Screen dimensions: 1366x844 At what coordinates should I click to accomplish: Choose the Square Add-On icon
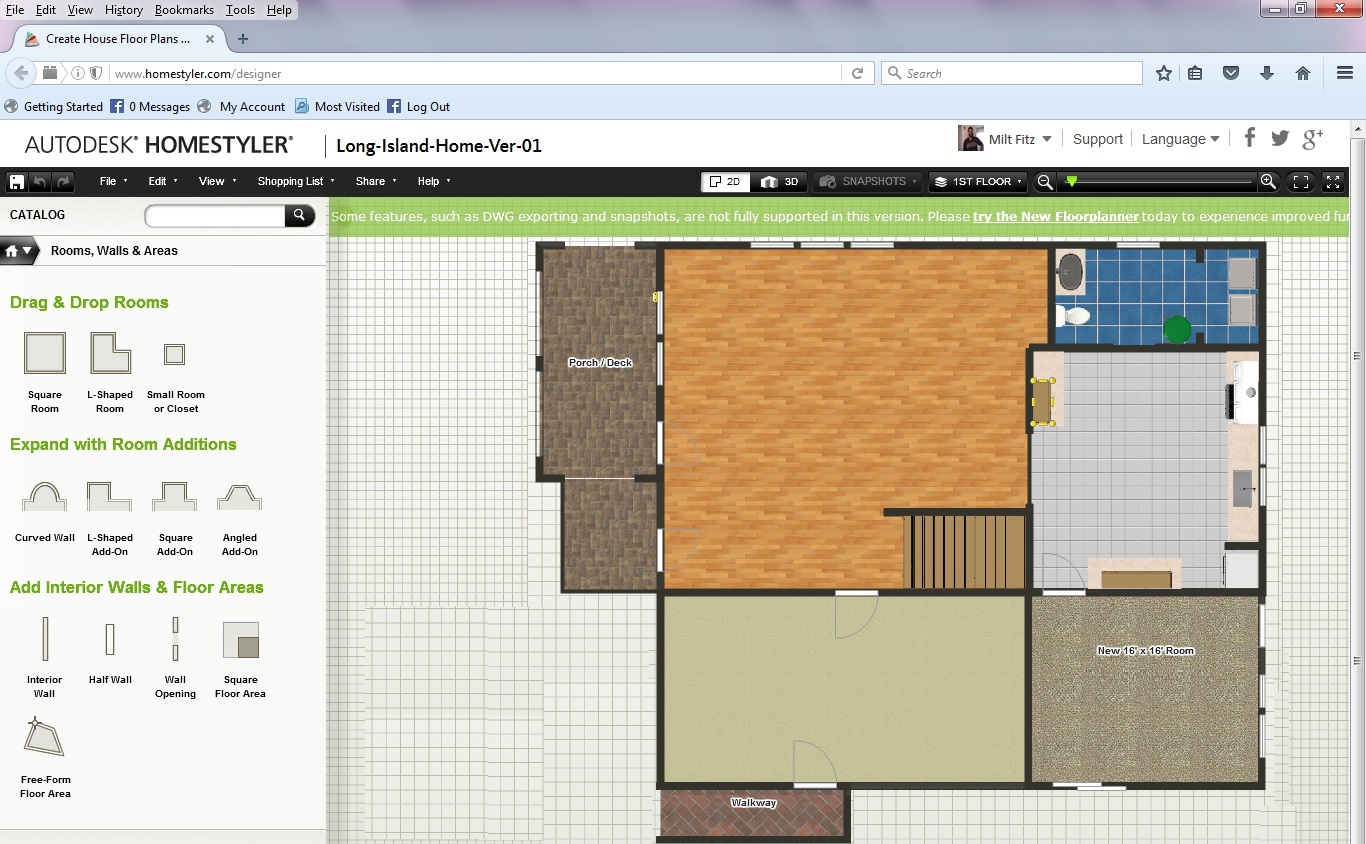pos(175,496)
